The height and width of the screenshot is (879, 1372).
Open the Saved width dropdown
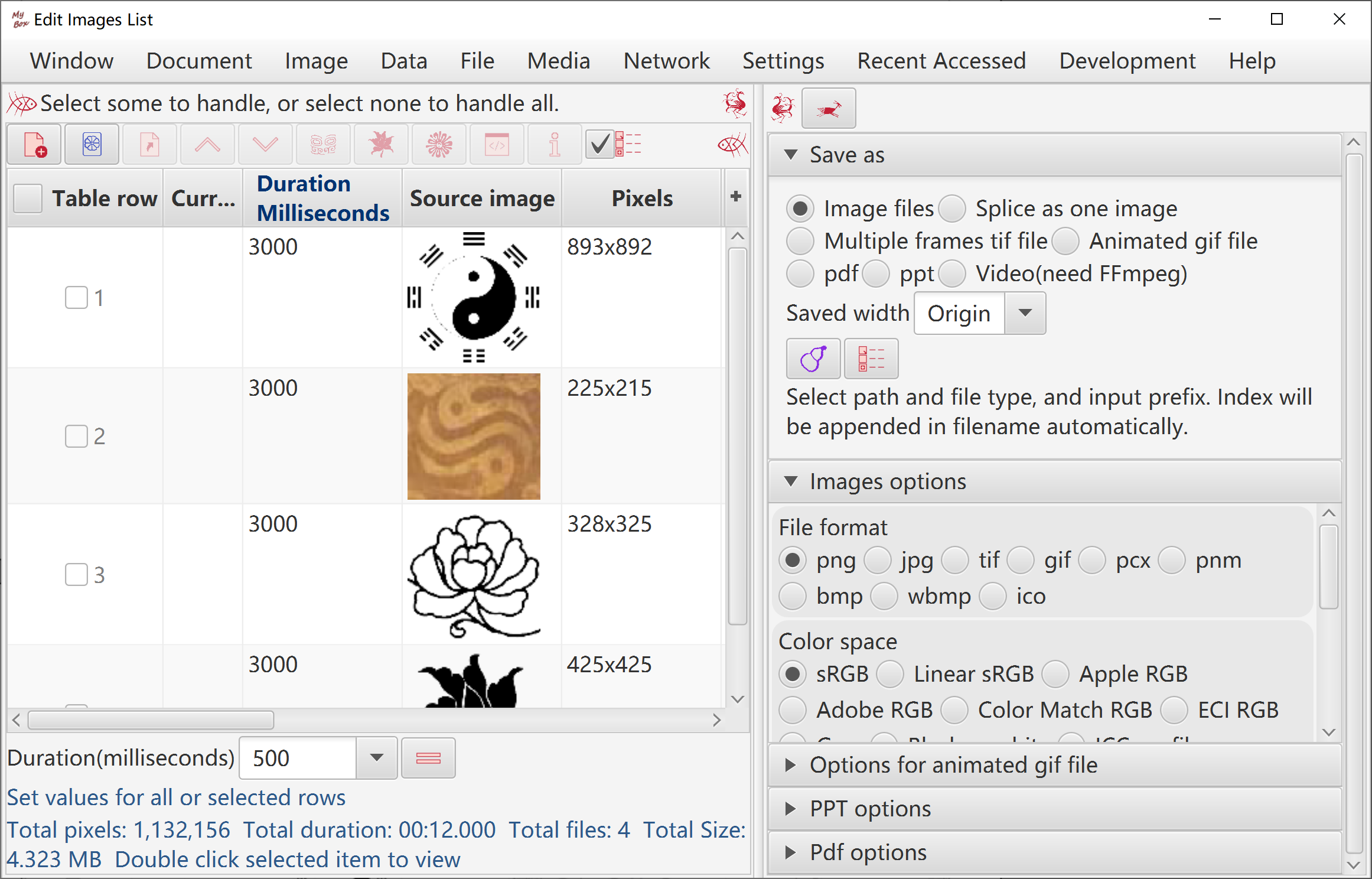tap(1025, 313)
